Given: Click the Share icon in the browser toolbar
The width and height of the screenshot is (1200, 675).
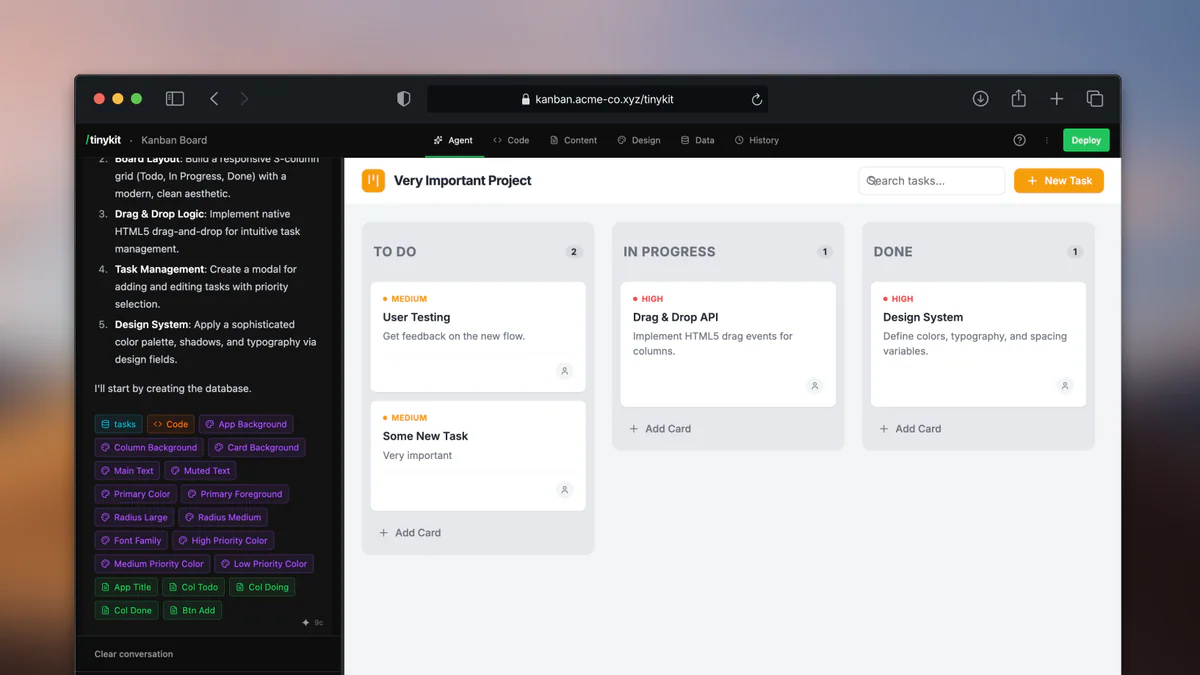Looking at the screenshot, I should [1018, 98].
